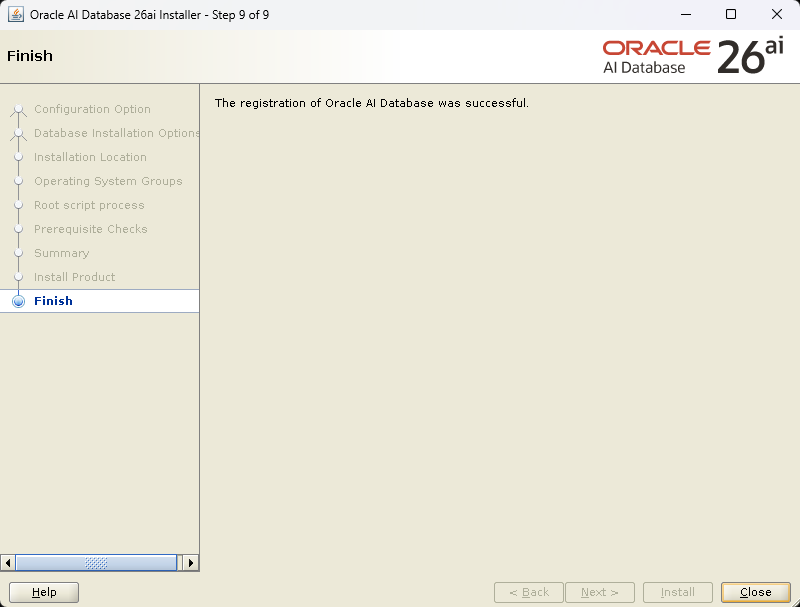
Task: Click the Finish page heading
Action: 30,56
